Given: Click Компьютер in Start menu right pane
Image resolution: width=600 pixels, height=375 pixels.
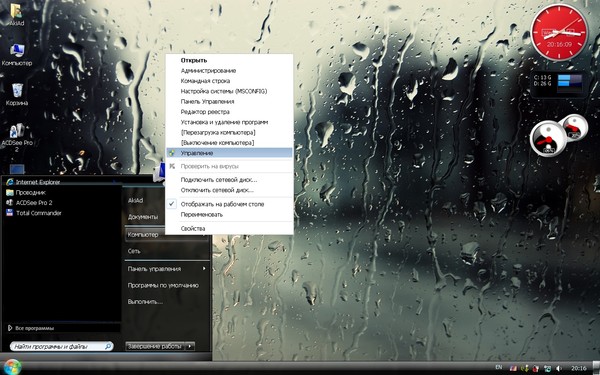Looking at the screenshot, I should pyautogui.click(x=143, y=235).
